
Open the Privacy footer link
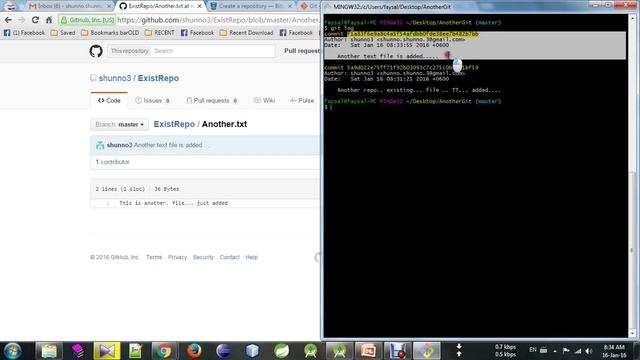(x=177, y=257)
